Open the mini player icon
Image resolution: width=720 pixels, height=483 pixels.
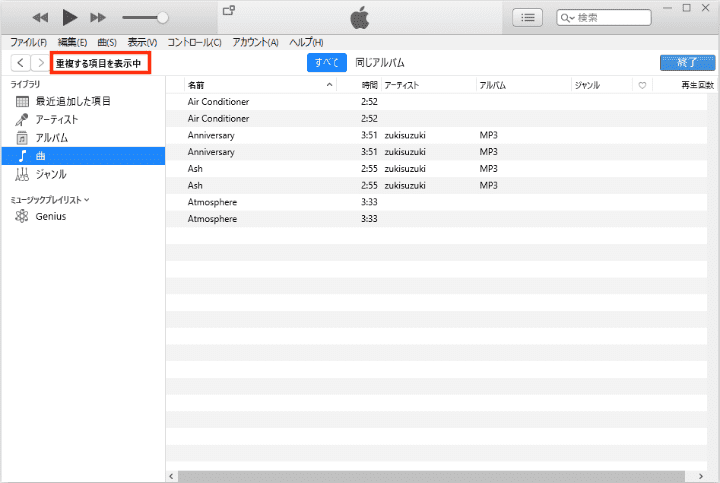229,11
